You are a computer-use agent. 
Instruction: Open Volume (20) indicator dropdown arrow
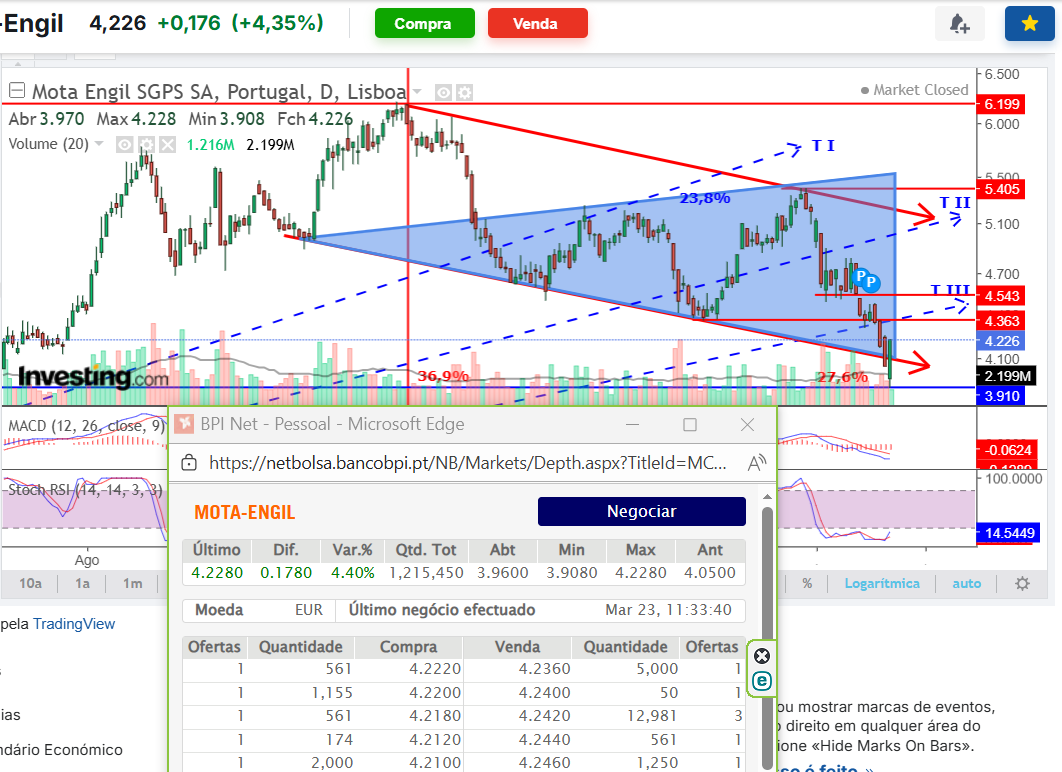pos(99,144)
